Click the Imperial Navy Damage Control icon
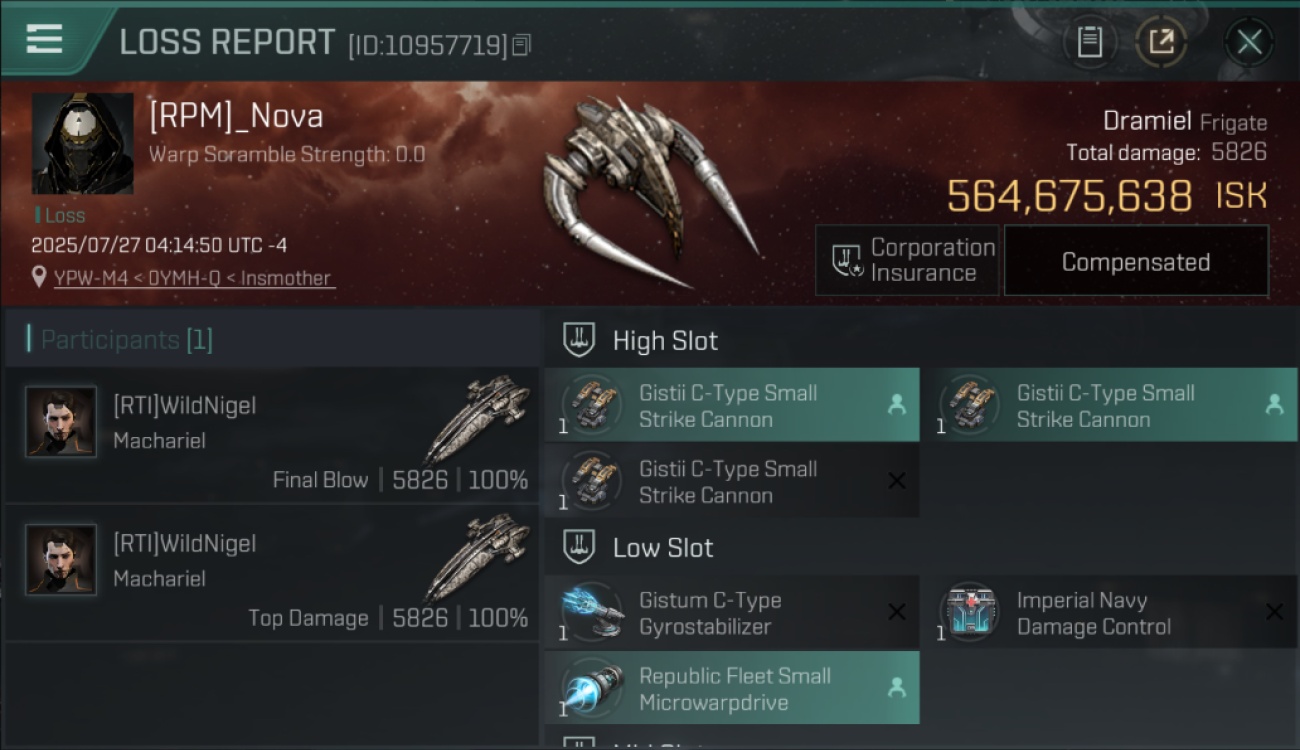The height and width of the screenshot is (750, 1300). tap(969, 612)
